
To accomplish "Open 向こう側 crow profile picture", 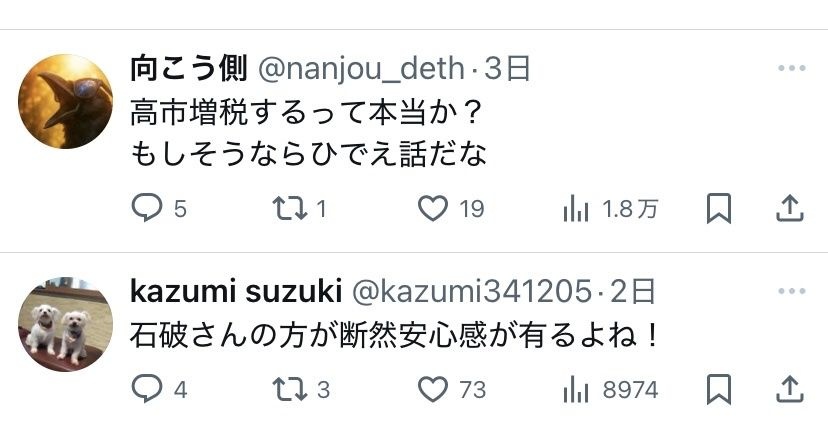I will (65, 101).
